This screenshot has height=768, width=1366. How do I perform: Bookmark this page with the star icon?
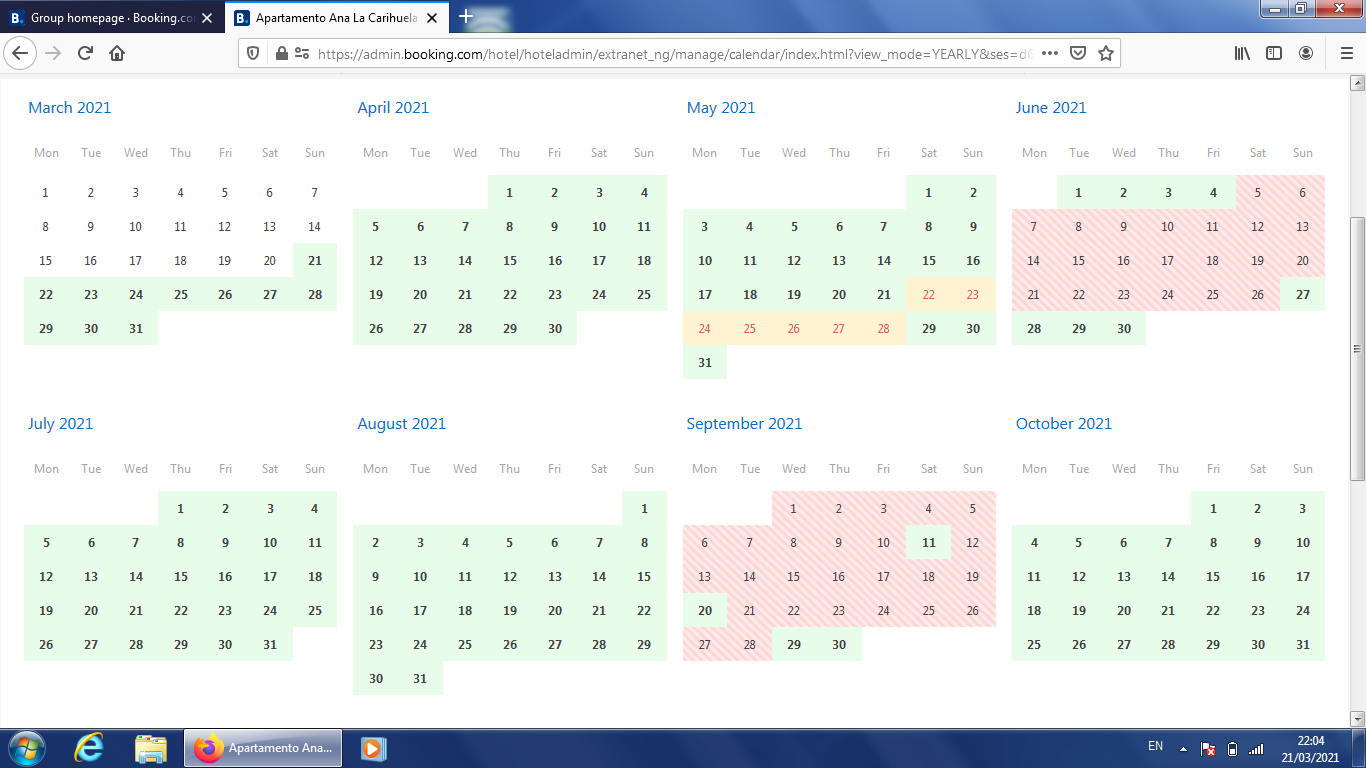click(1105, 53)
